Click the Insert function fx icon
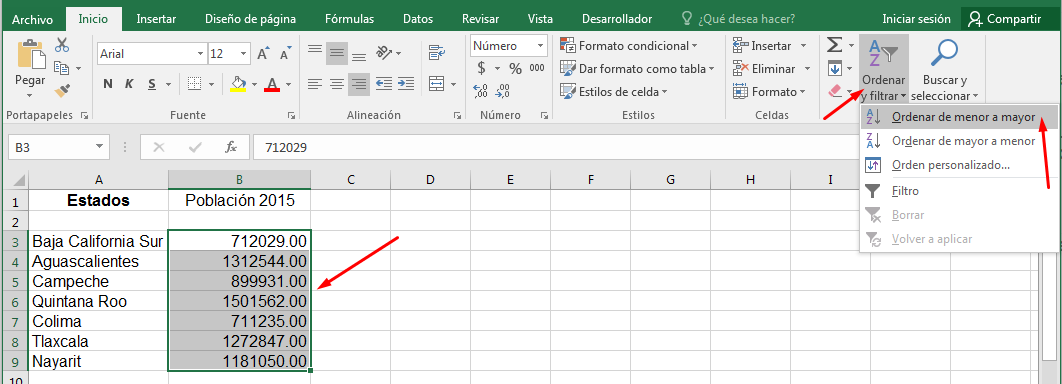This screenshot has height=384, width=1062. click(231, 147)
